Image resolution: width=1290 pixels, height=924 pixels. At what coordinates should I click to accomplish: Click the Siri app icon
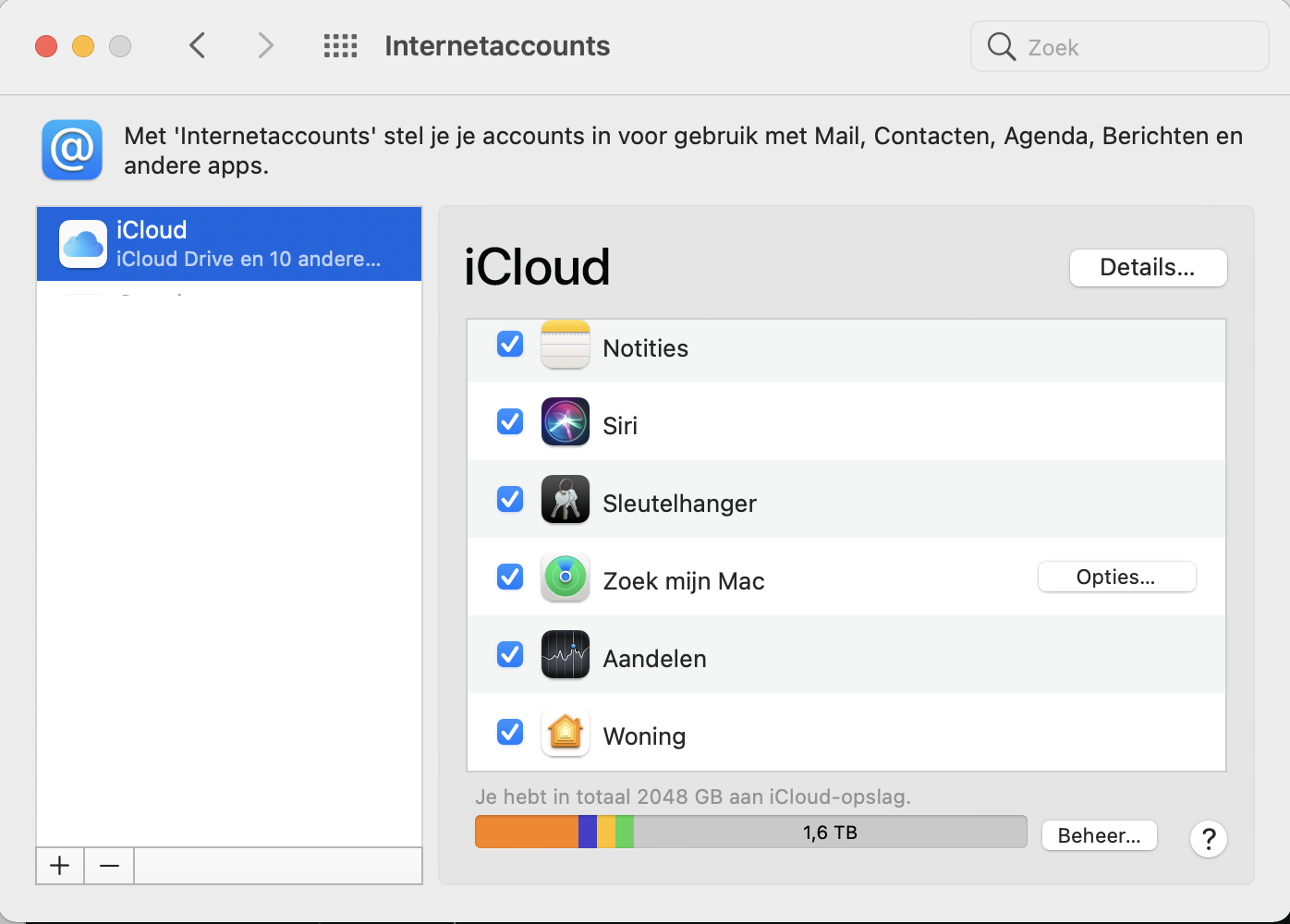[x=565, y=422]
